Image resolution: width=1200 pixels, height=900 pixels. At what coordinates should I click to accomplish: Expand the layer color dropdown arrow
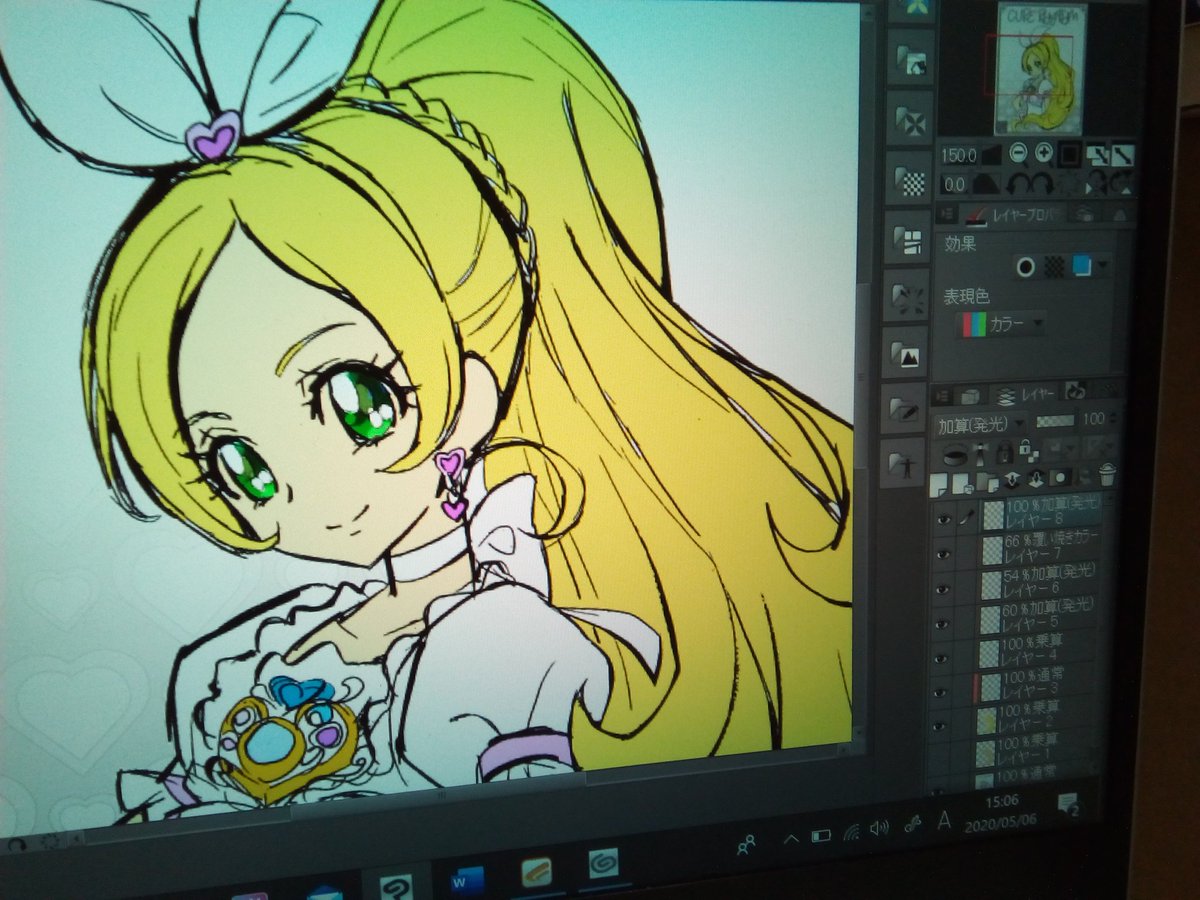point(1102,266)
